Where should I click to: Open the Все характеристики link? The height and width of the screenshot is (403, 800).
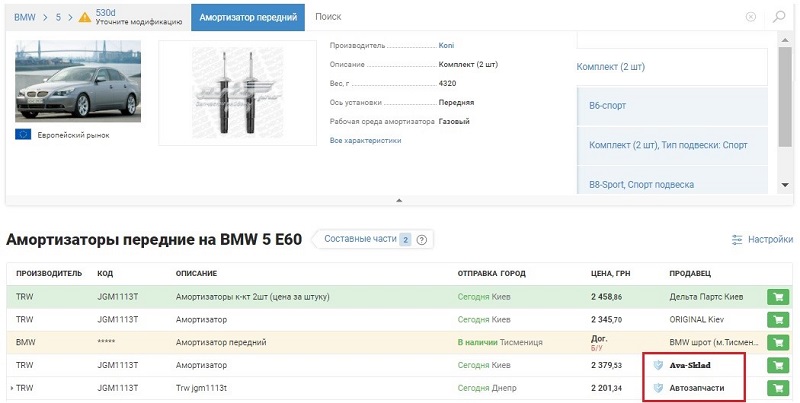[365, 141]
